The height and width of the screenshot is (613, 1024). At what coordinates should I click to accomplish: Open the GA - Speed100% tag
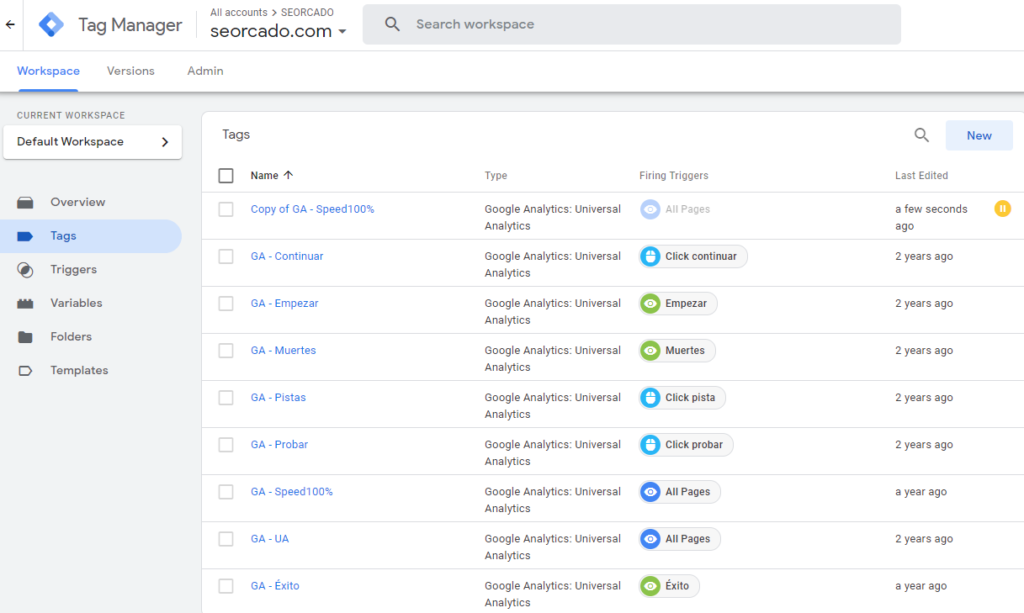[x=291, y=492]
